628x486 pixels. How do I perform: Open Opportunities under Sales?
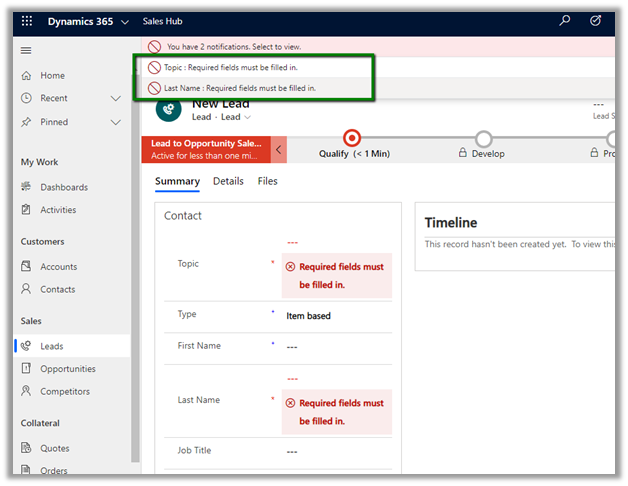[x=68, y=369]
